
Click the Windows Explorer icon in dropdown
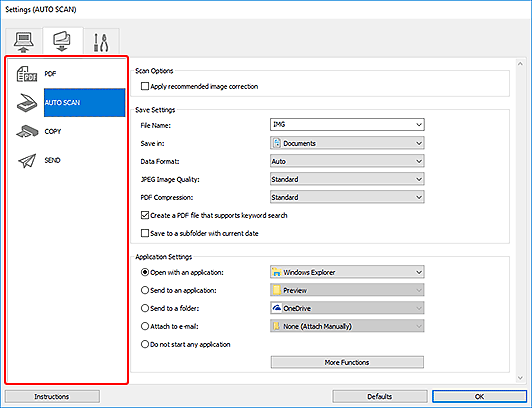(x=277, y=272)
